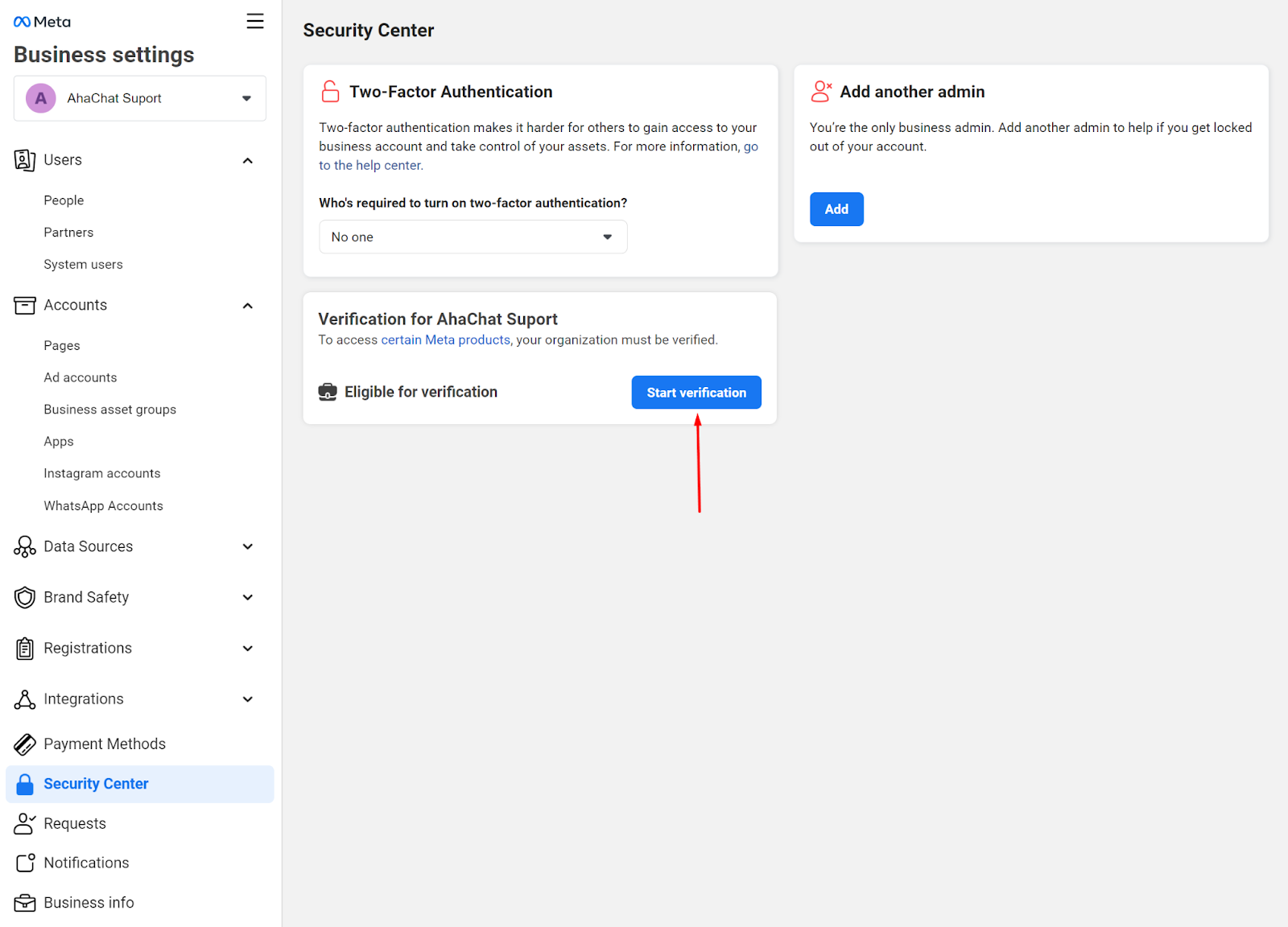Viewport: 1288px width, 927px height.
Task: Open Business asset groups
Action: pos(110,410)
